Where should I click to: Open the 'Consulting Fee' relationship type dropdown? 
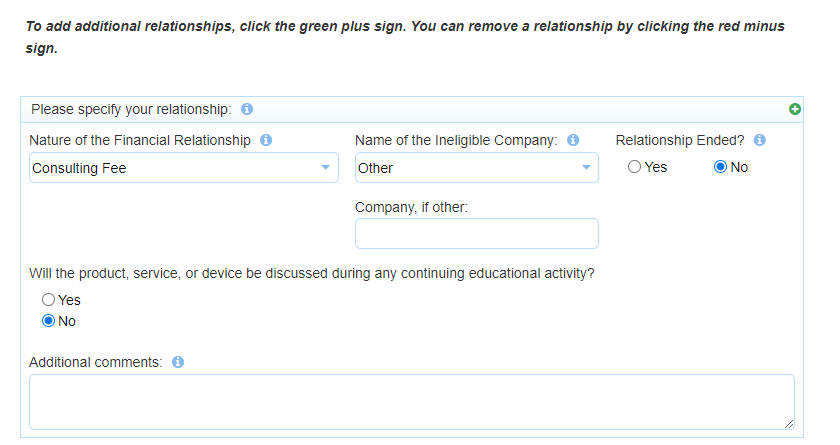click(185, 168)
